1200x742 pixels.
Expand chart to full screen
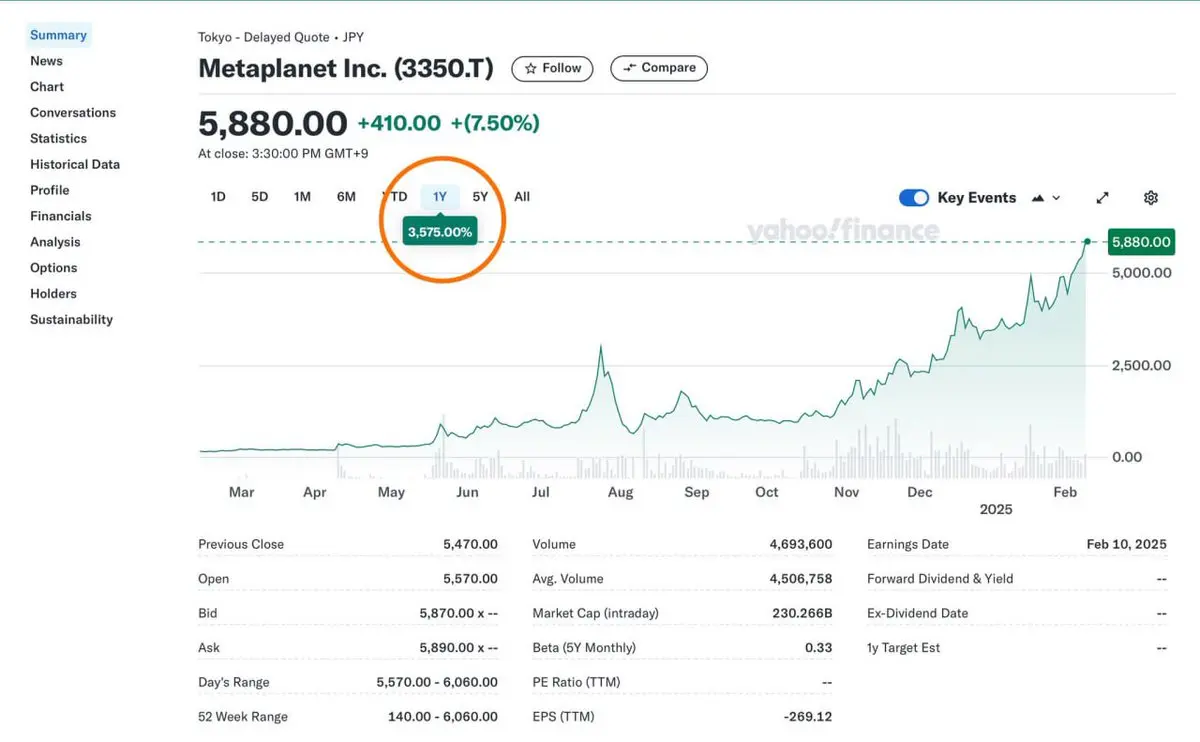(x=1103, y=198)
